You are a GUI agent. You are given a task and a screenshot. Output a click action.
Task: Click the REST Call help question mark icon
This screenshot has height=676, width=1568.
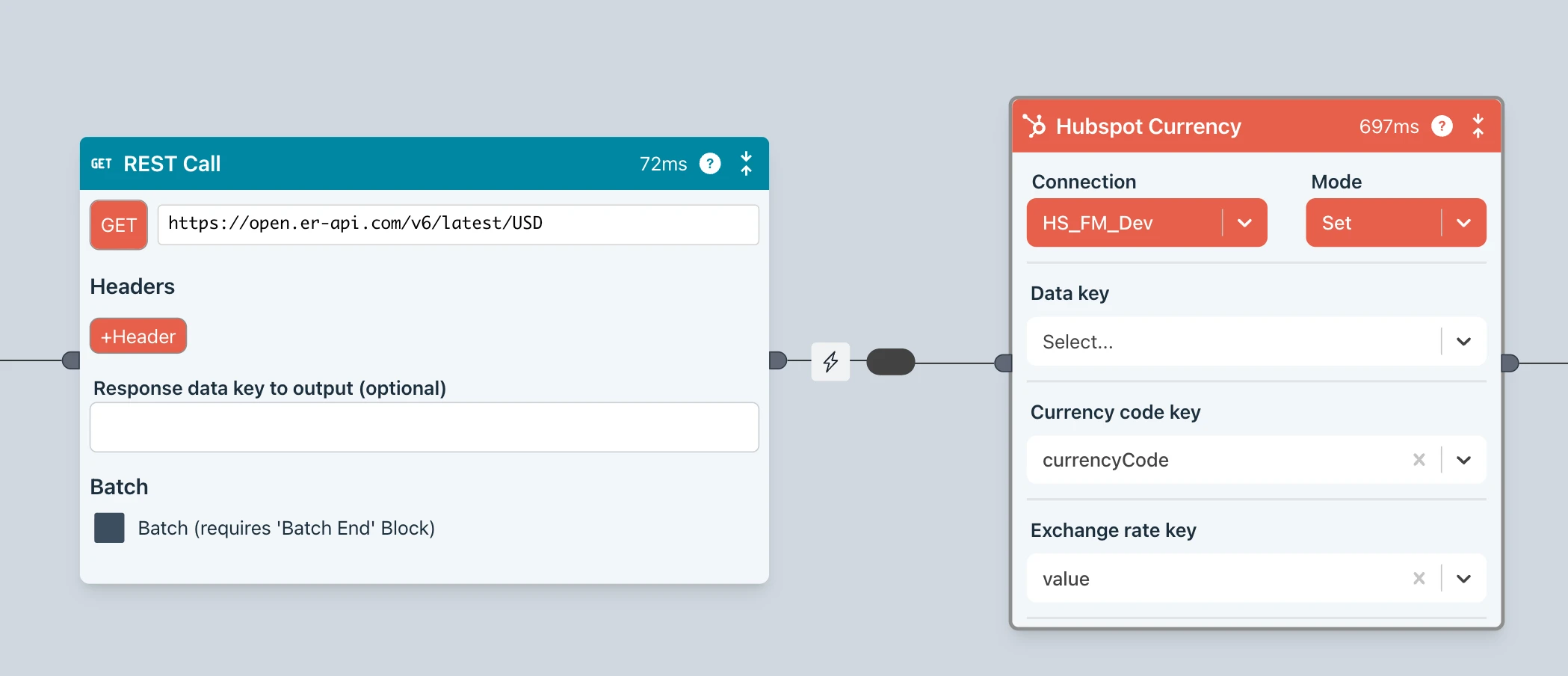click(709, 164)
